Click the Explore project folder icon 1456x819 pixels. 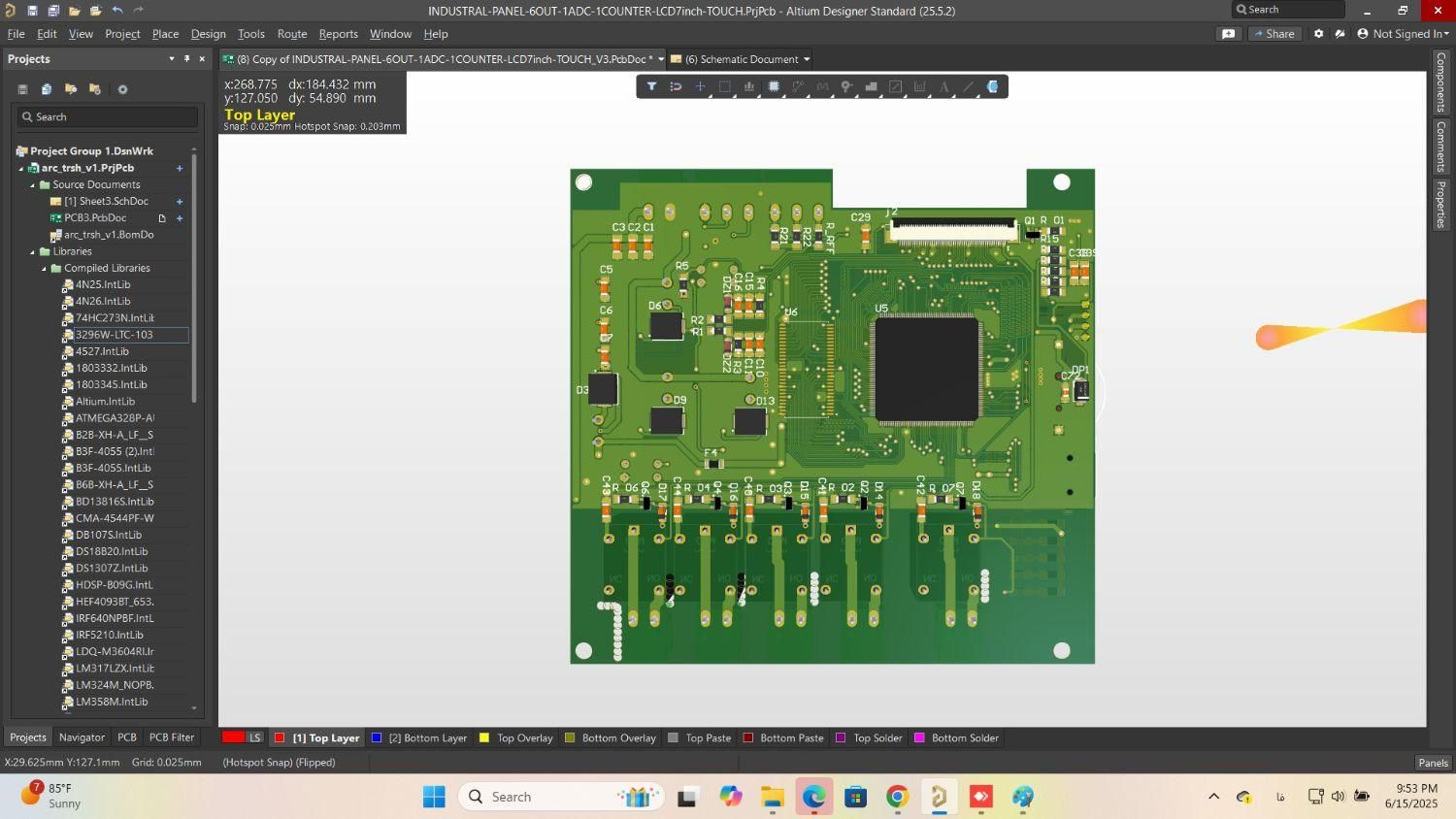[71, 89]
